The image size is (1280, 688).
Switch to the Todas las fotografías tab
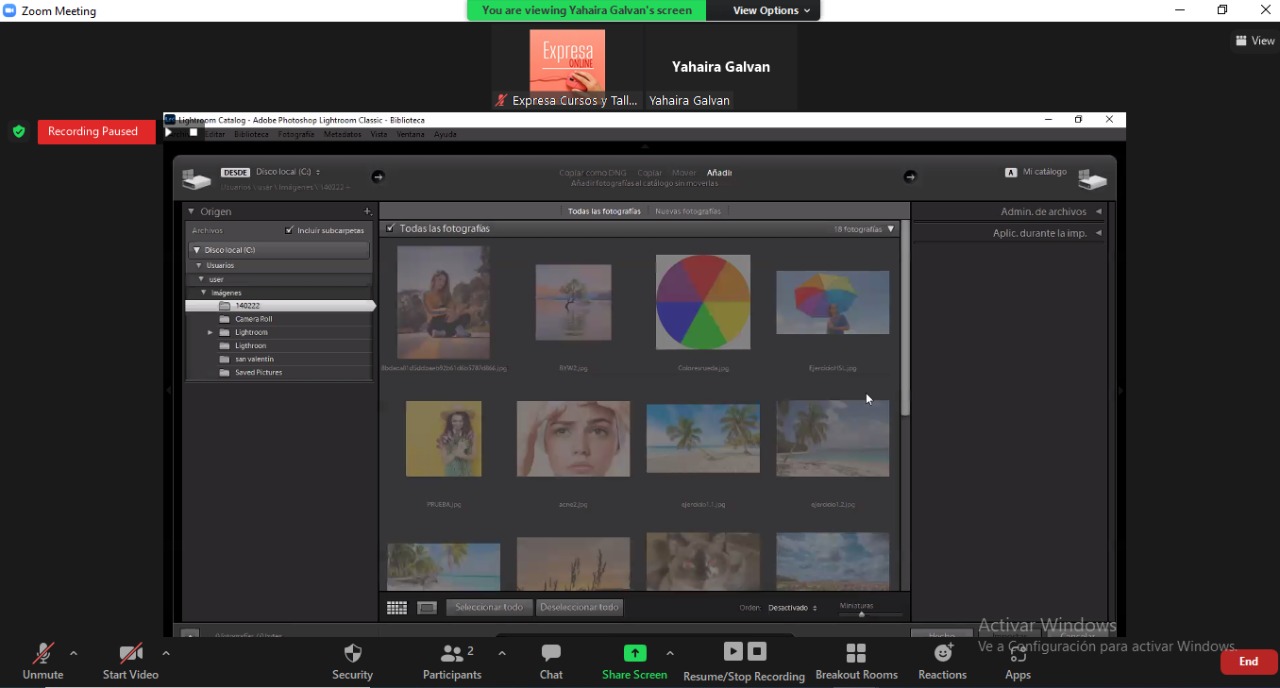coord(604,211)
